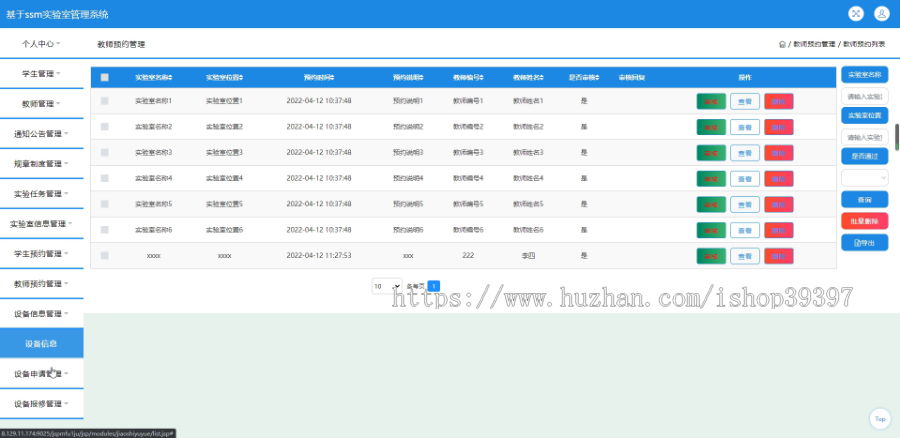Tick the select-all checkbox in table header
The width and height of the screenshot is (900, 438).
coord(104,77)
